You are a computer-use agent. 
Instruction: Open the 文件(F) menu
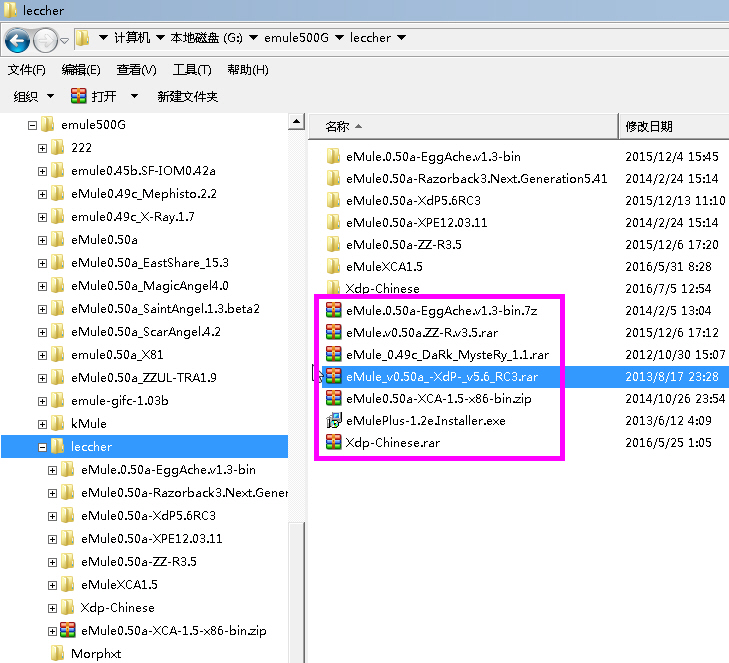[x=27, y=70]
